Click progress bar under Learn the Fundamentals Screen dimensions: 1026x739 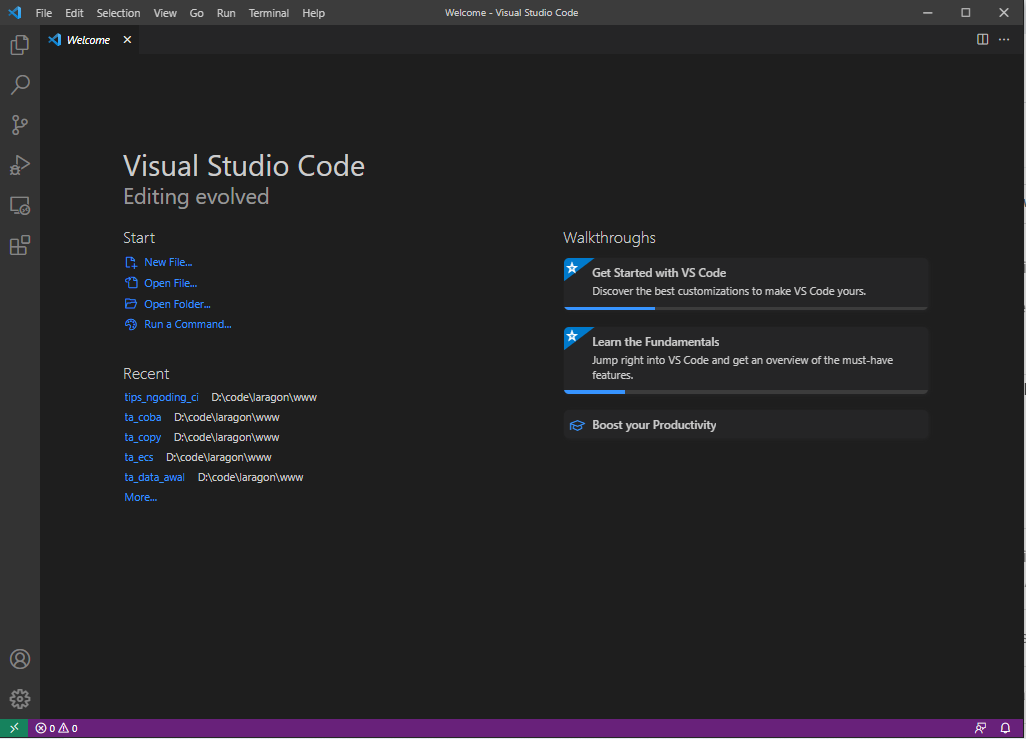pyautogui.click(x=746, y=392)
